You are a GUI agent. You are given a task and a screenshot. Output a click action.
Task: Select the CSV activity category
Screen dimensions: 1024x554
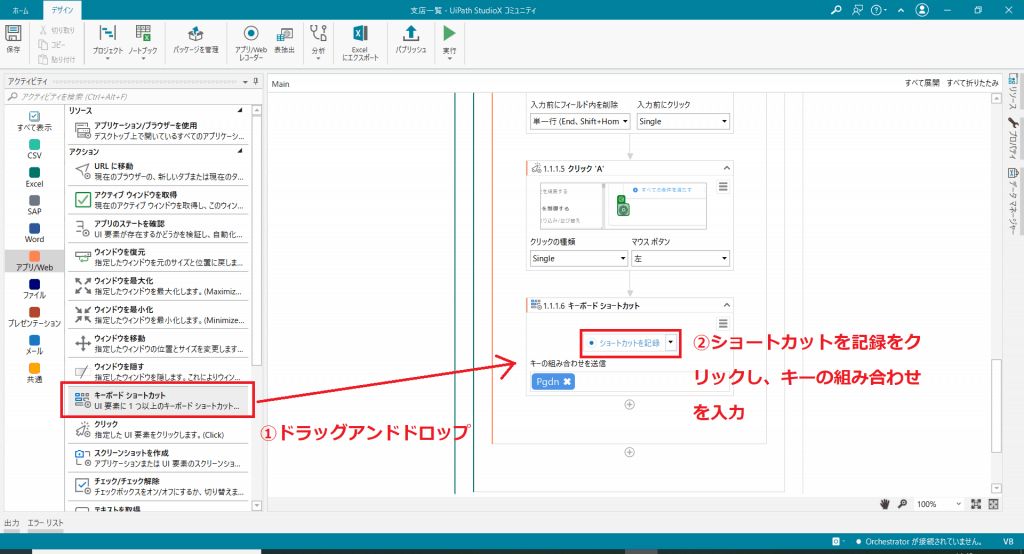(x=34, y=149)
